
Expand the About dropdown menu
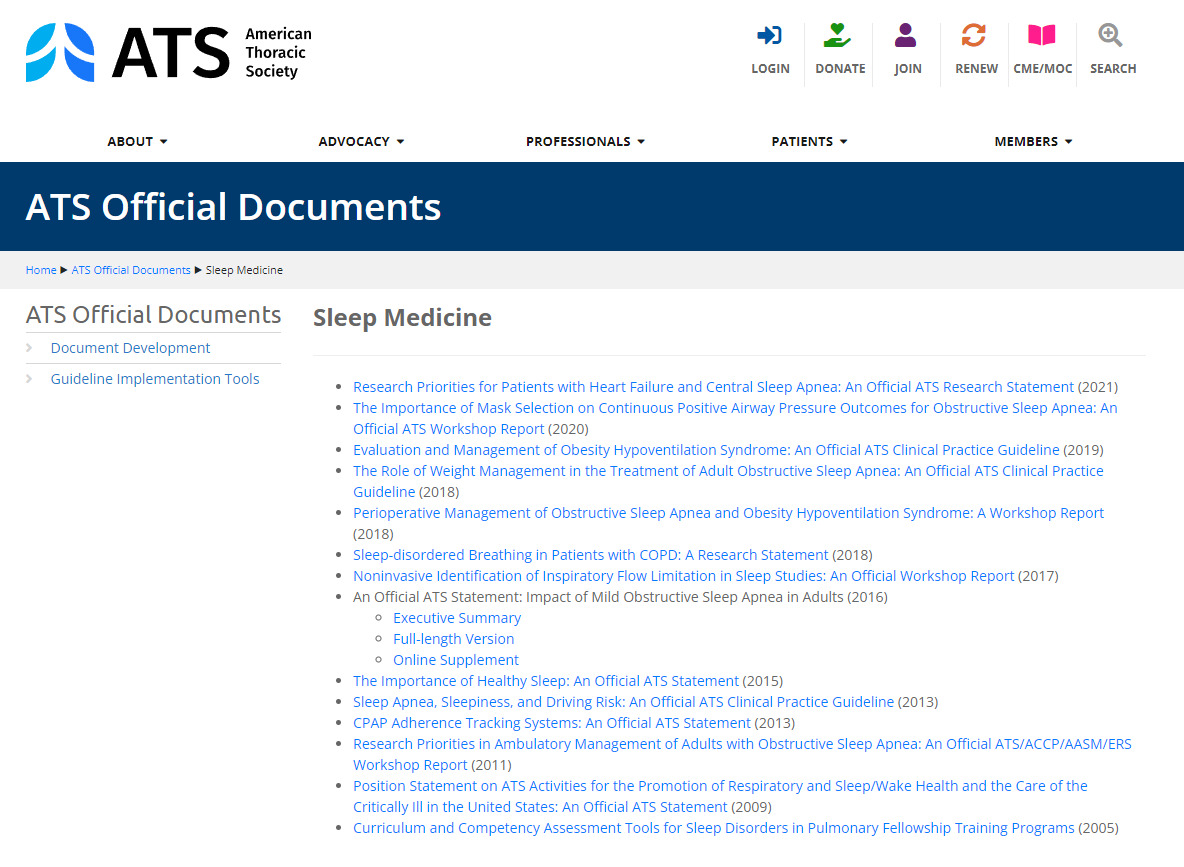point(137,142)
